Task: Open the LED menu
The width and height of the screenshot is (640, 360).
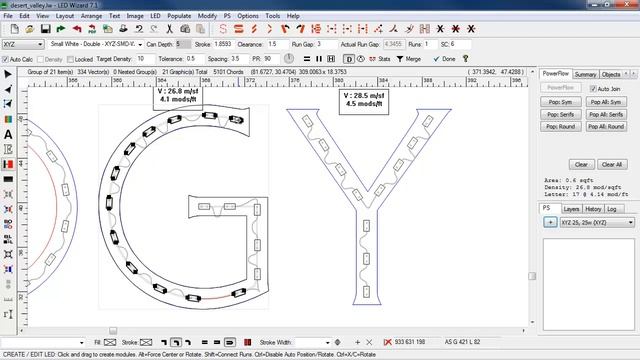Action: (155, 16)
